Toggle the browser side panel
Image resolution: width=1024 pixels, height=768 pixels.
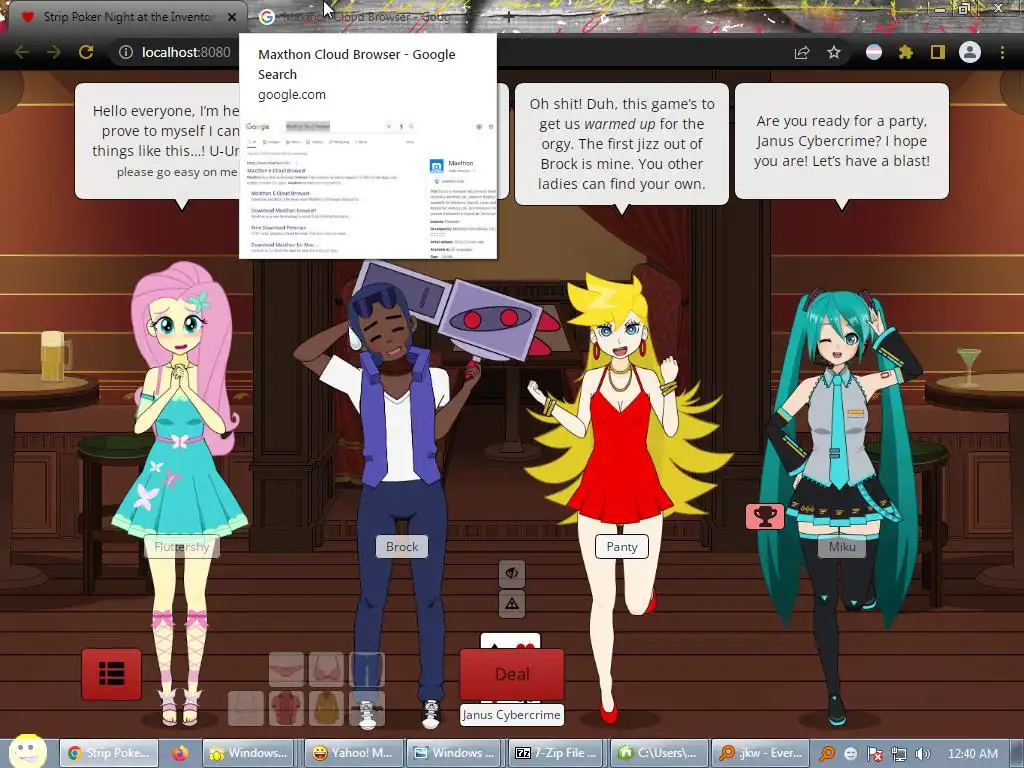click(x=938, y=52)
